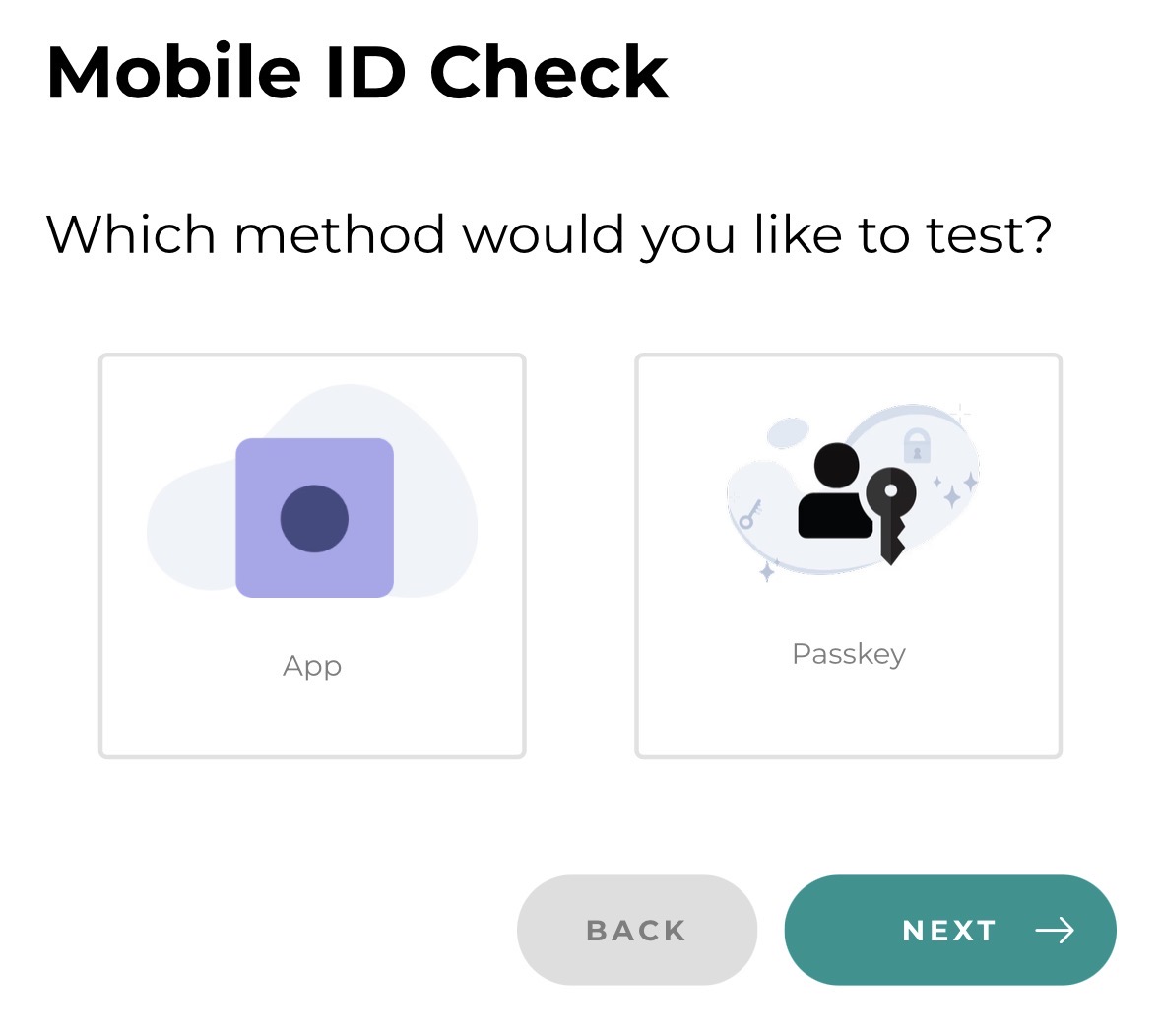This screenshot has height=1036, width=1161.
Task: Click the small outlined key in the Passkey illustration
Action: click(x=750, y=511)
